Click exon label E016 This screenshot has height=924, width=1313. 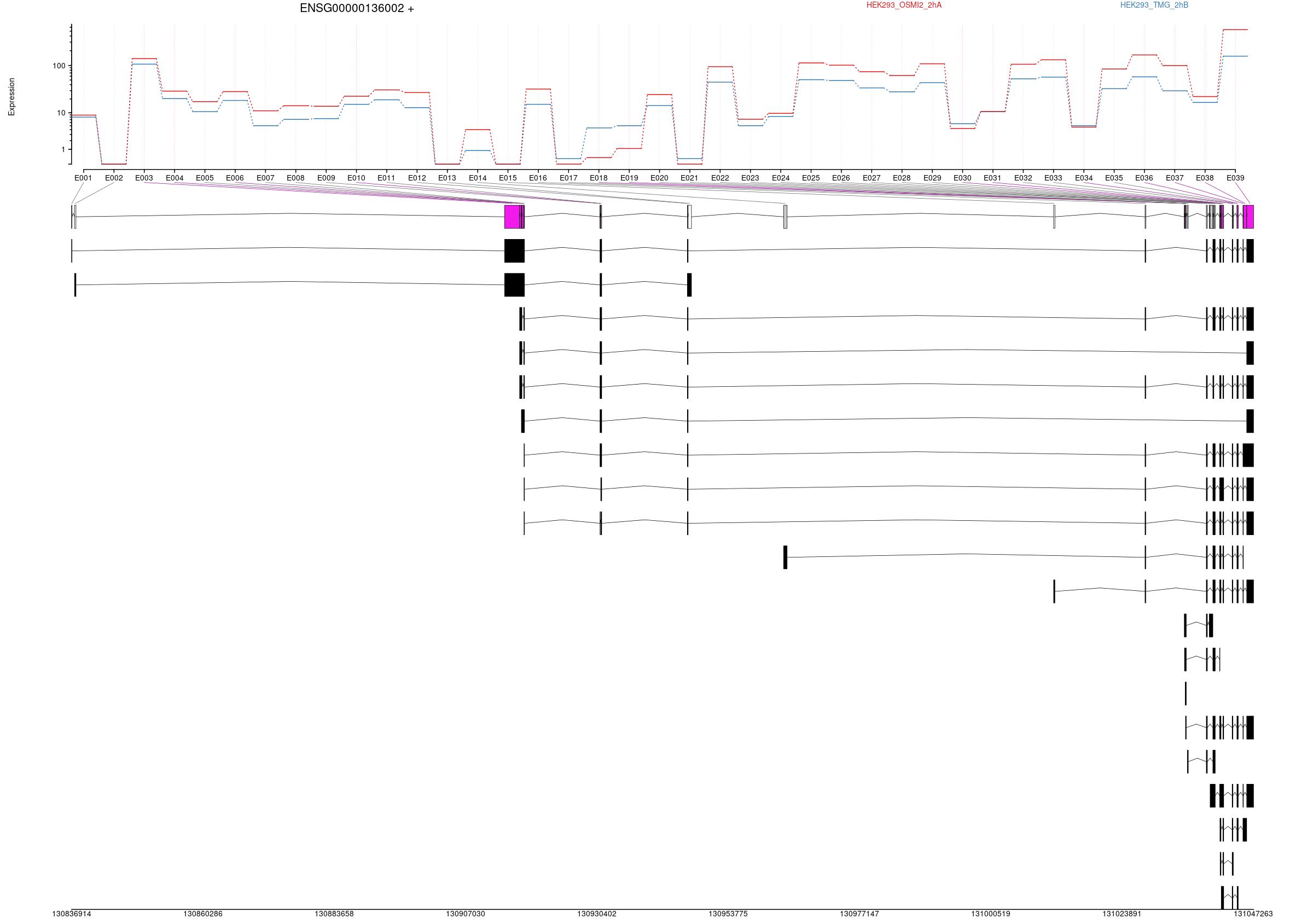tap(538, 178)
